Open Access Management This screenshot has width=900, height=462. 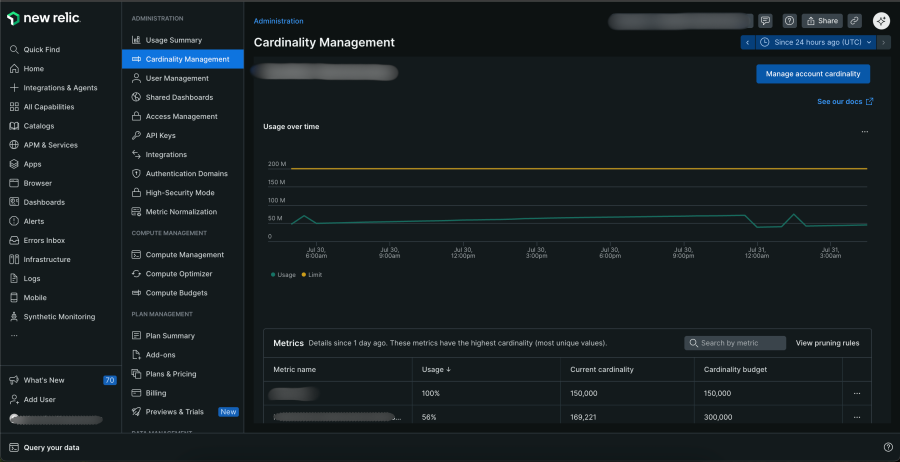tap(174, 116)
